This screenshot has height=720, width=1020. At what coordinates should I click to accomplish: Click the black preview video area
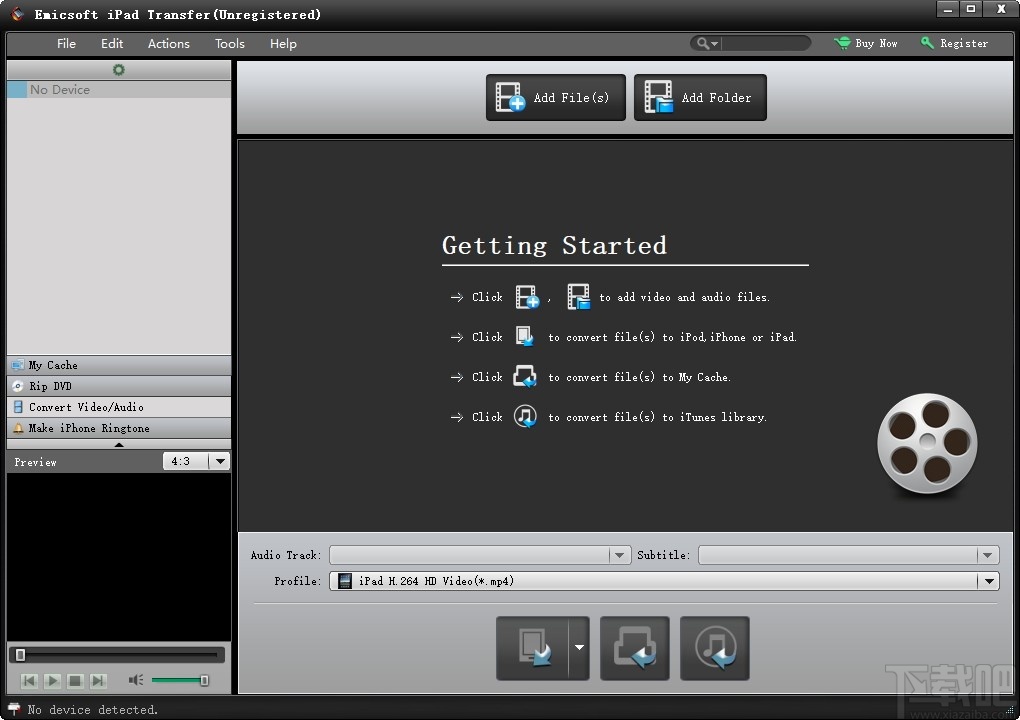coord(119,557)
